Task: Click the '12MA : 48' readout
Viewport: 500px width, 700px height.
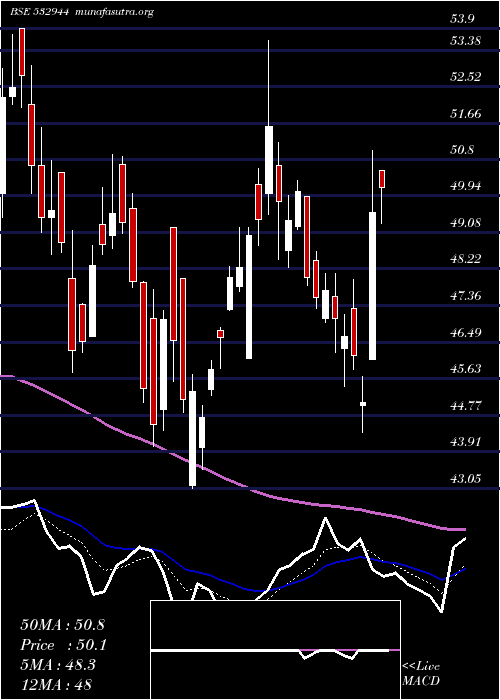Action: pyautogui.click(x=56, y=685)
